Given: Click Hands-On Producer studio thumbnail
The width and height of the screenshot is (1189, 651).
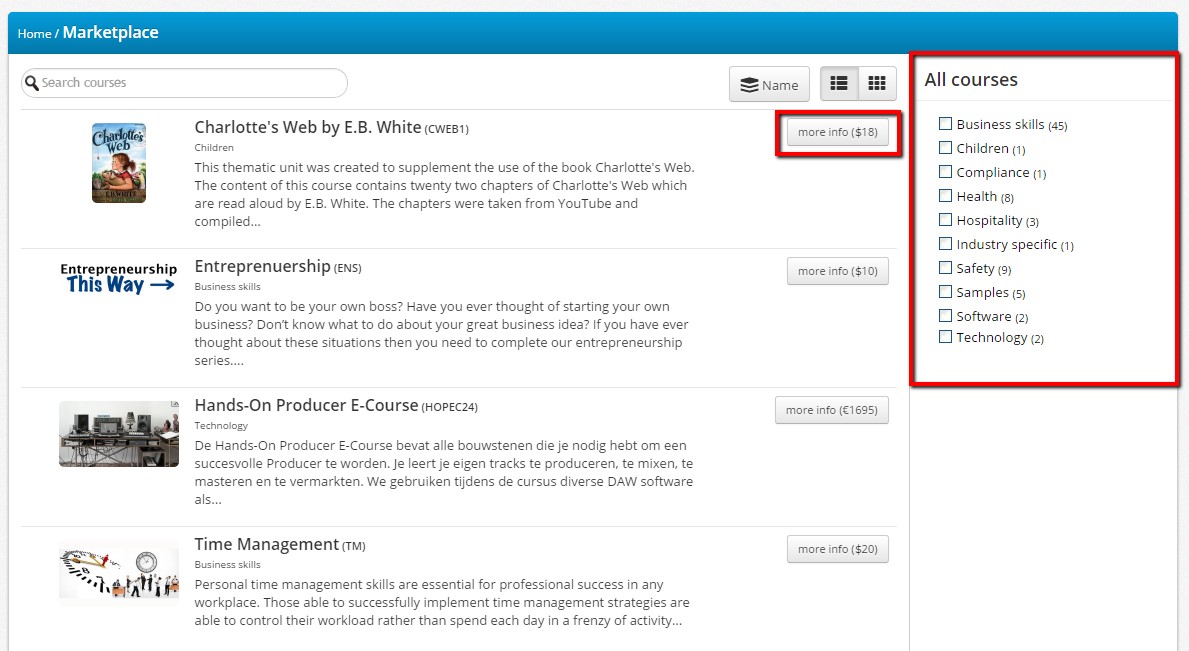Looking at the screenshot, I should (x=119, y=434).
